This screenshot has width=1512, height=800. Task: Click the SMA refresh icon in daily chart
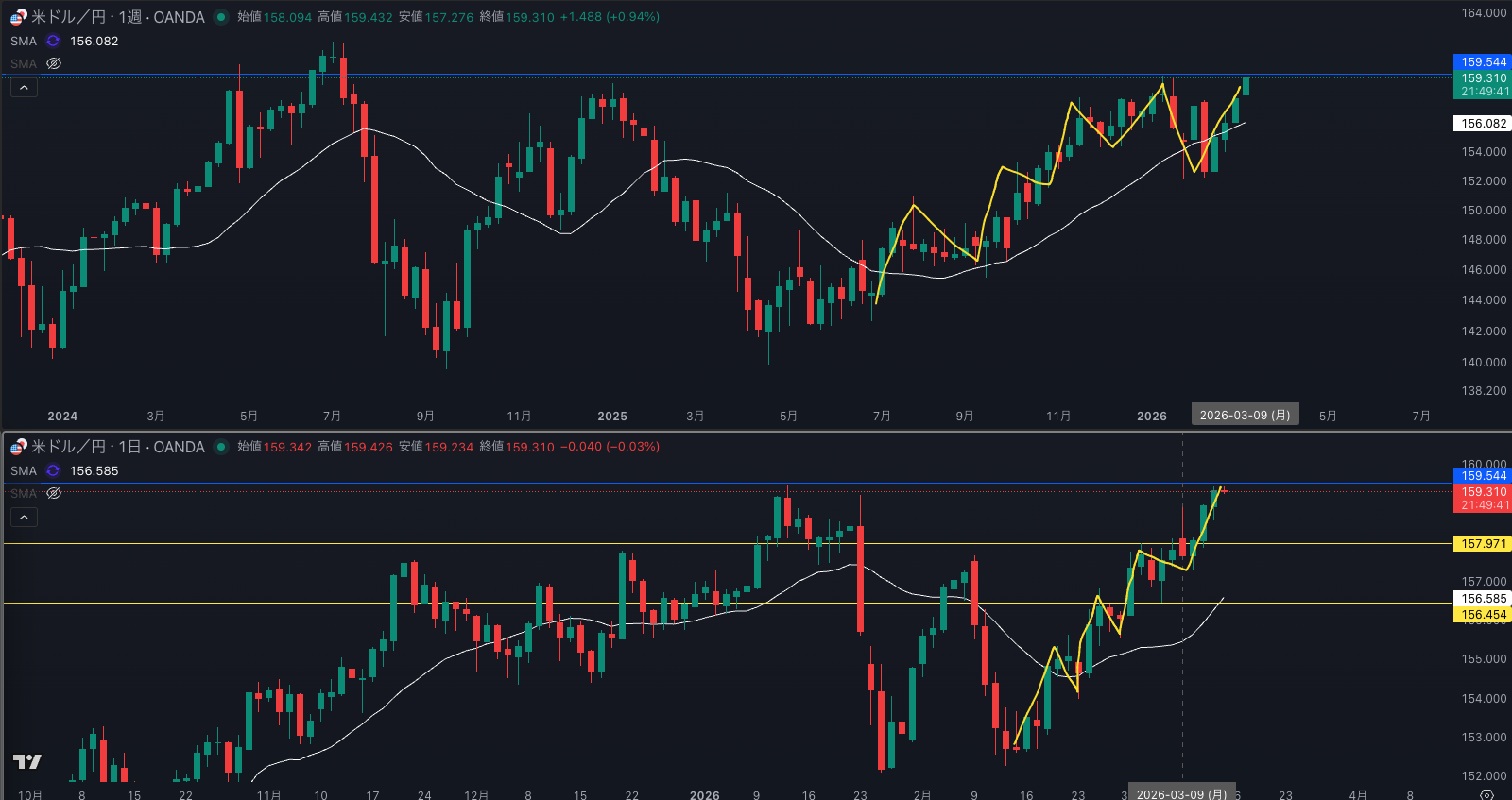click(53, 471)
